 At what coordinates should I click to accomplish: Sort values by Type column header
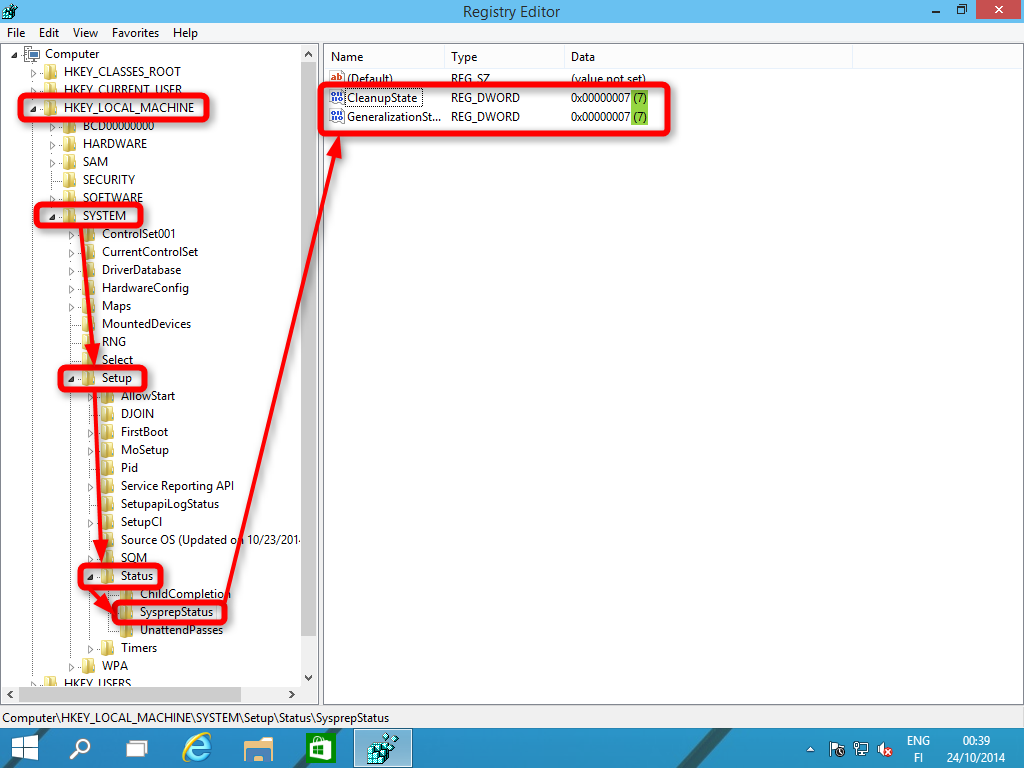pyautogui.click(x=504, y=57)
